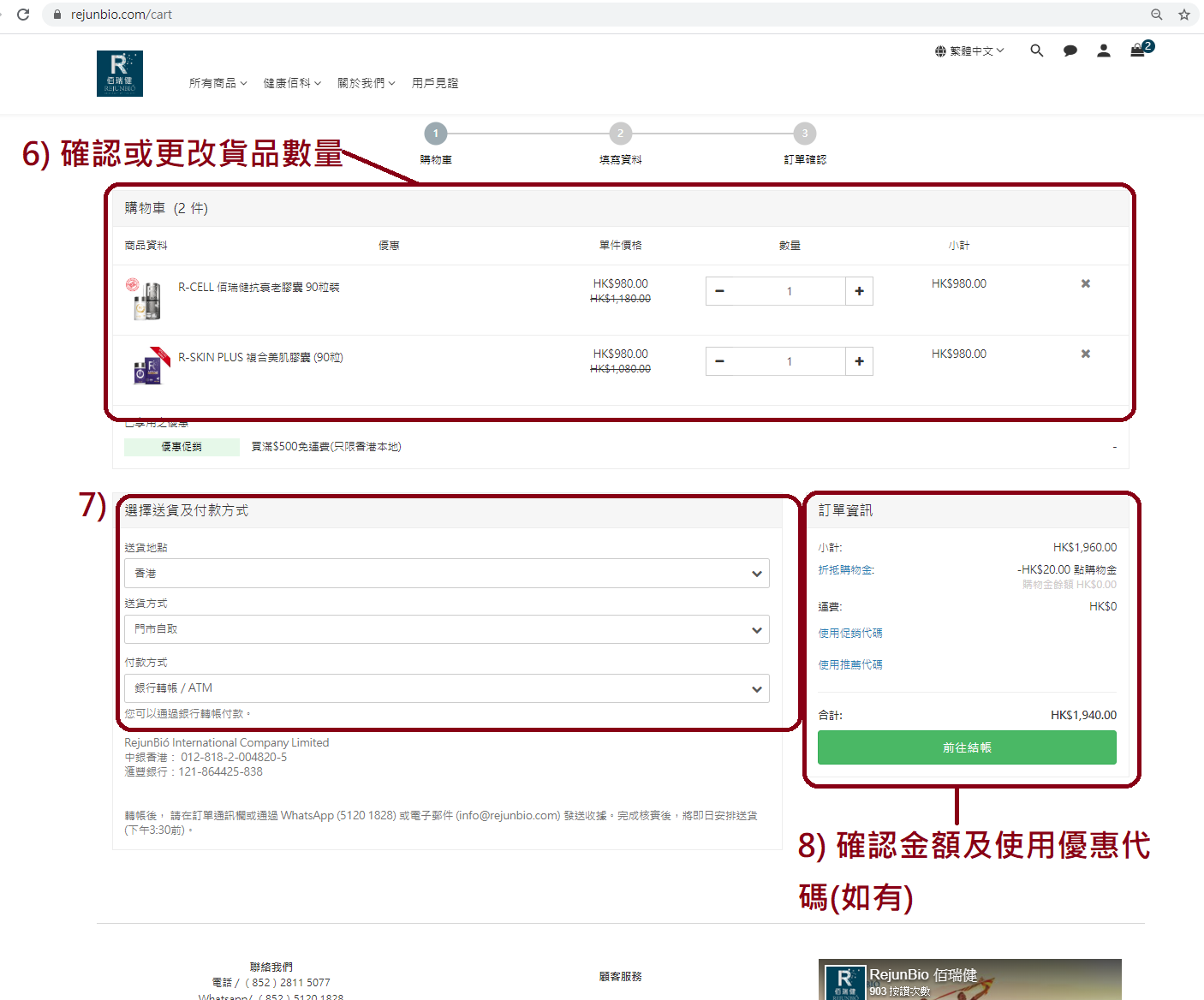Click the 顧客服務 footer heading
Viewport: 1204px width, 1000px height.
[621, 977]
